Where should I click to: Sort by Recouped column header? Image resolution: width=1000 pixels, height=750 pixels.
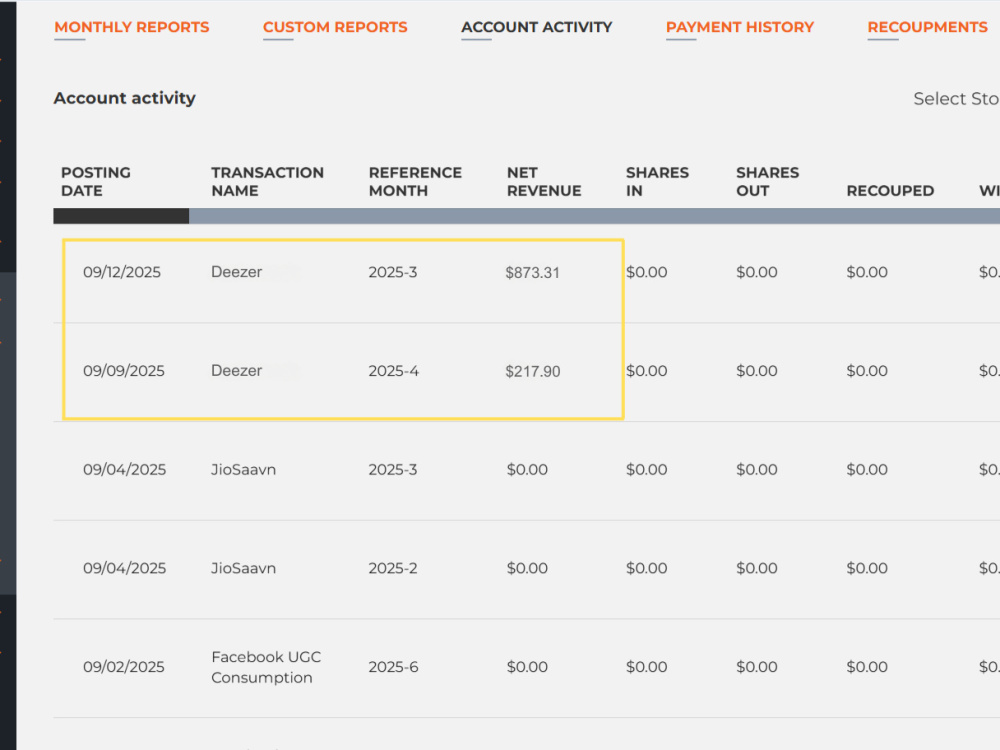coord(890,191)
